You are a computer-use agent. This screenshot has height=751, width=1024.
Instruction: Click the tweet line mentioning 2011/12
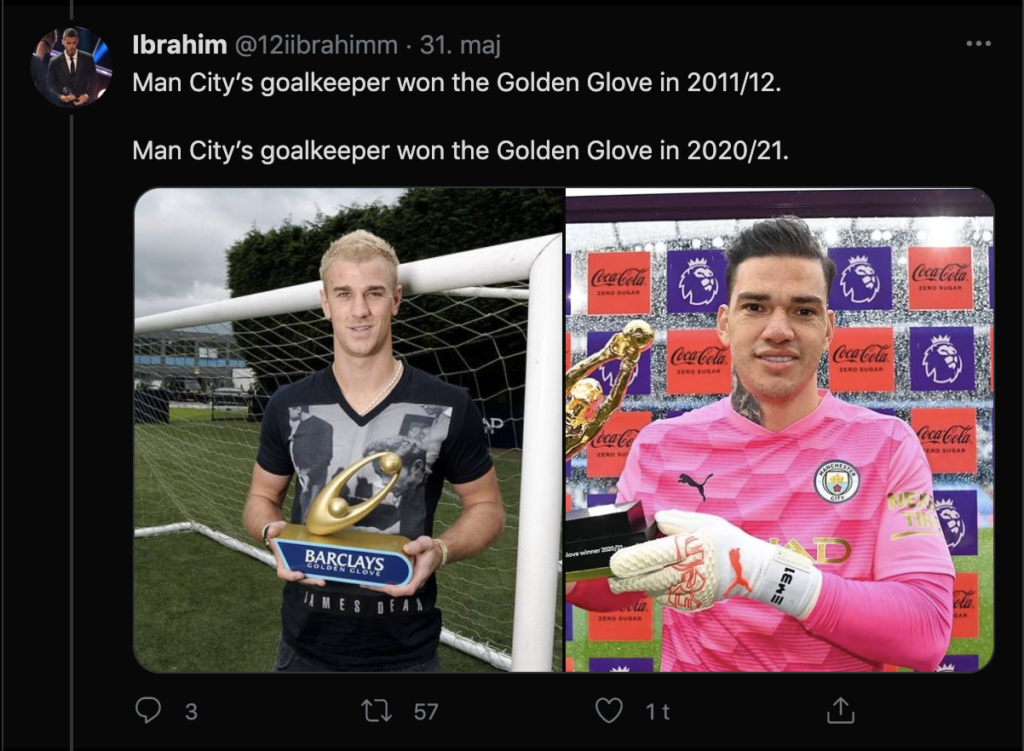(x=456, y=83)
